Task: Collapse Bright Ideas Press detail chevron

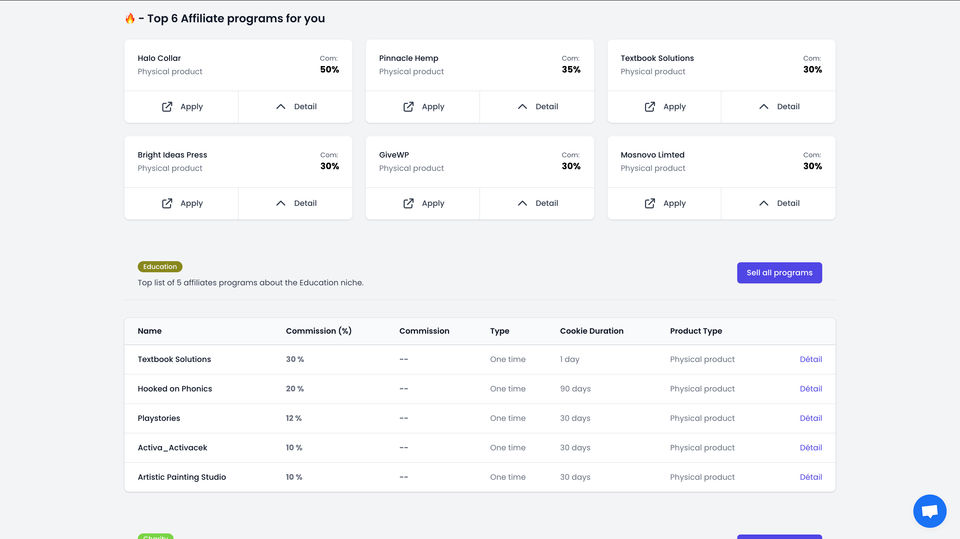Action: click(x=280, y=203)
